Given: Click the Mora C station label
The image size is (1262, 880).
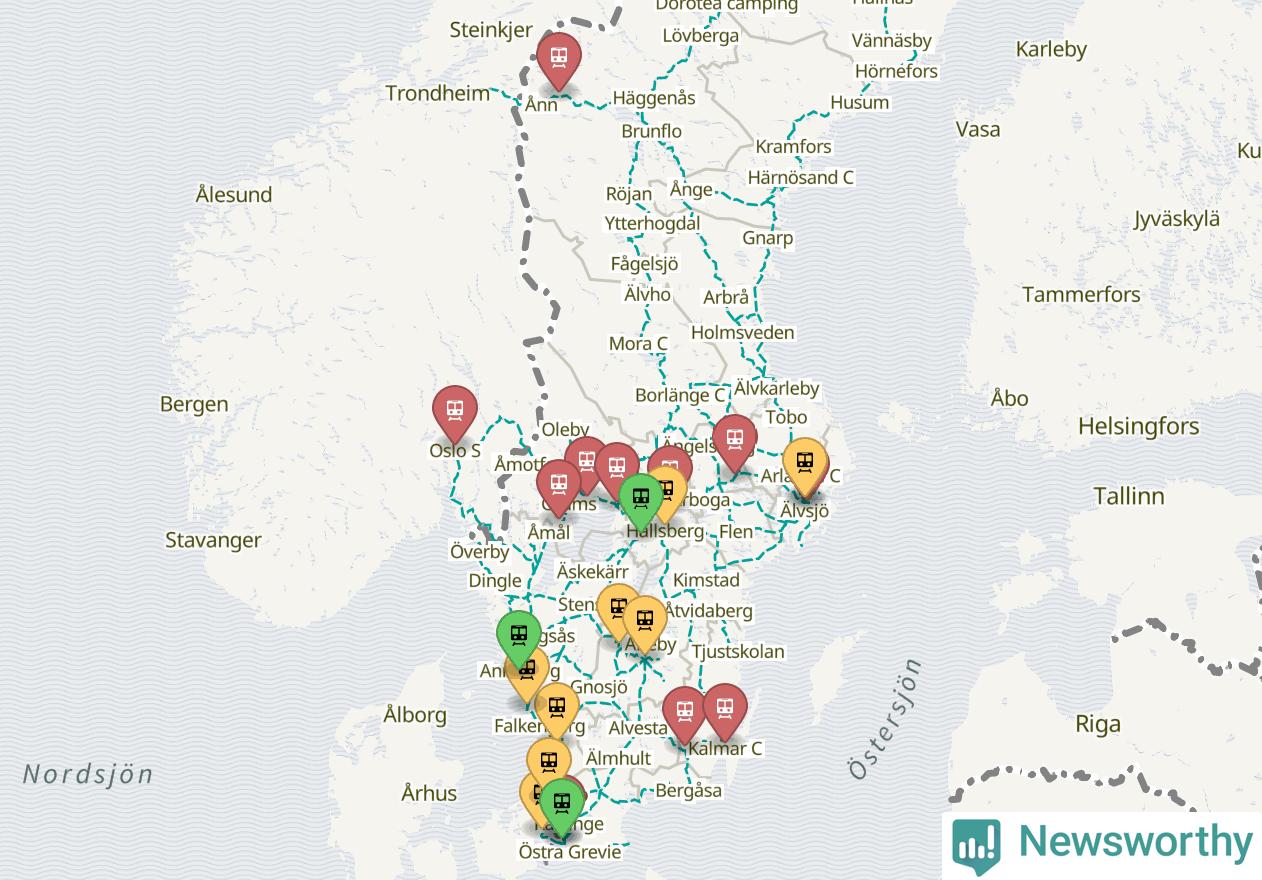Looking at the screenshot, I should [638, 344].
